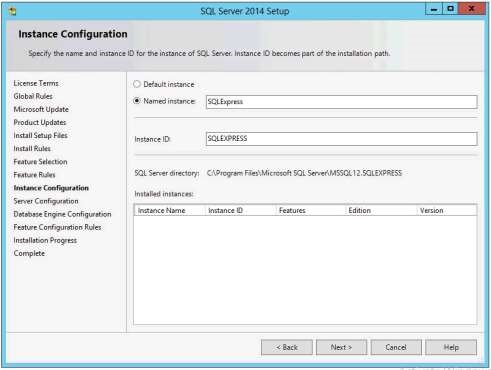Image resolution: width=491 pixels, height=370 pixels.
Task: Select License Terms step in sidebar
Action: click(x=36, y=83)
